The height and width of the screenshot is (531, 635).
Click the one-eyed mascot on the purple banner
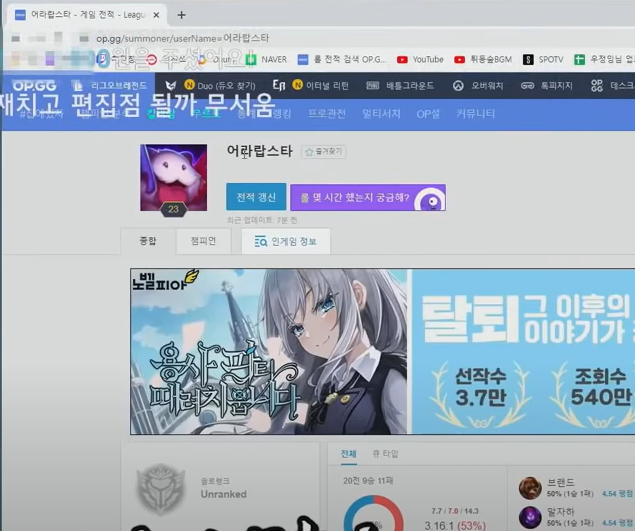430,200
